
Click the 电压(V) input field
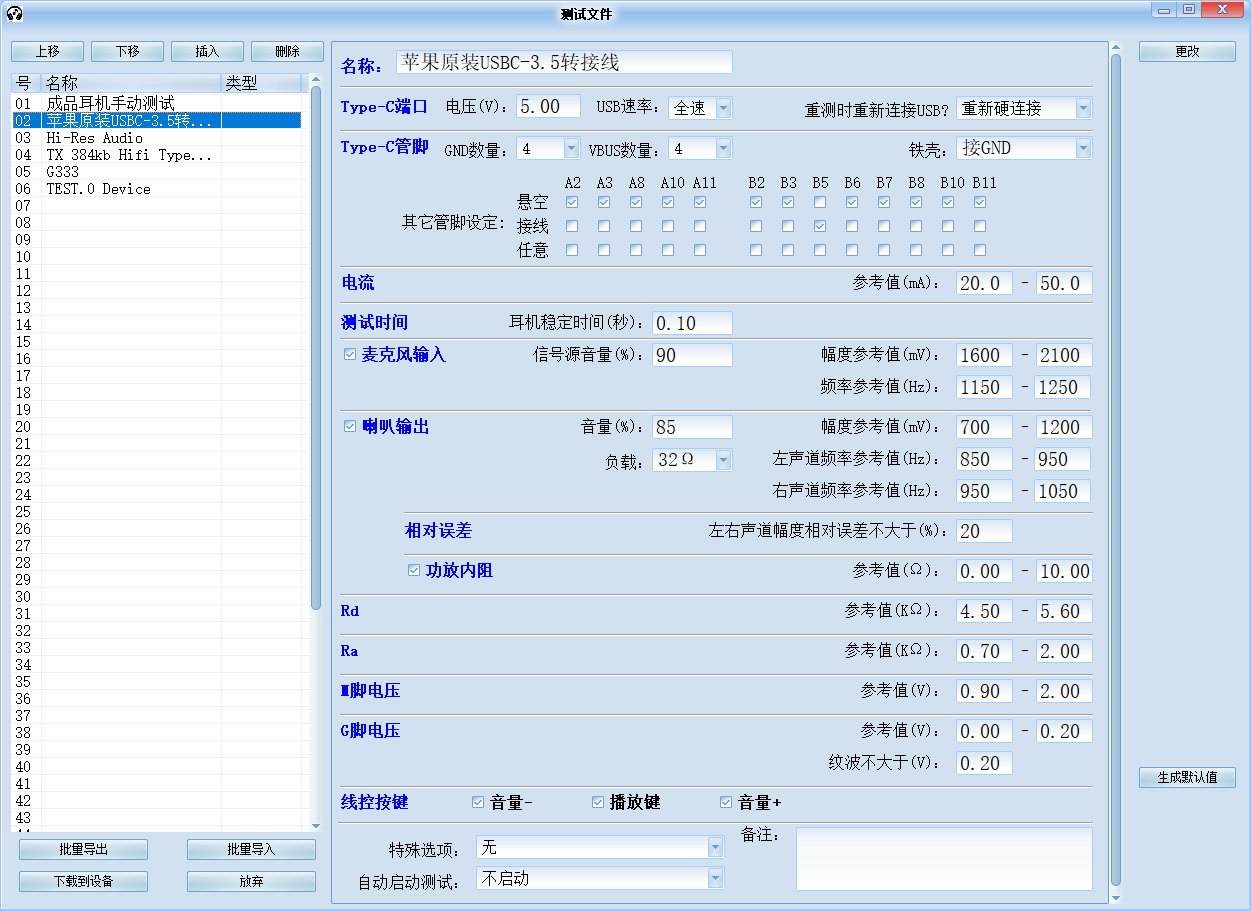coord(548,107)
